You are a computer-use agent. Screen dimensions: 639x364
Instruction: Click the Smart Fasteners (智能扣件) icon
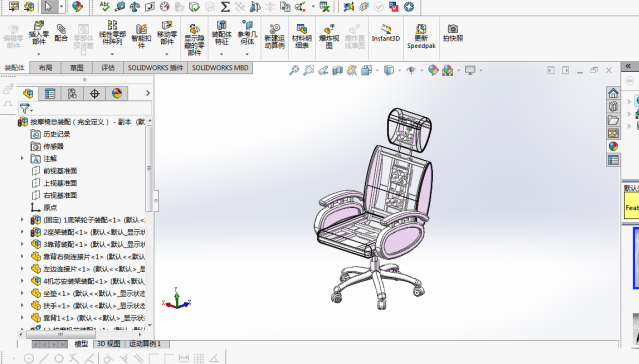(141, 36)
